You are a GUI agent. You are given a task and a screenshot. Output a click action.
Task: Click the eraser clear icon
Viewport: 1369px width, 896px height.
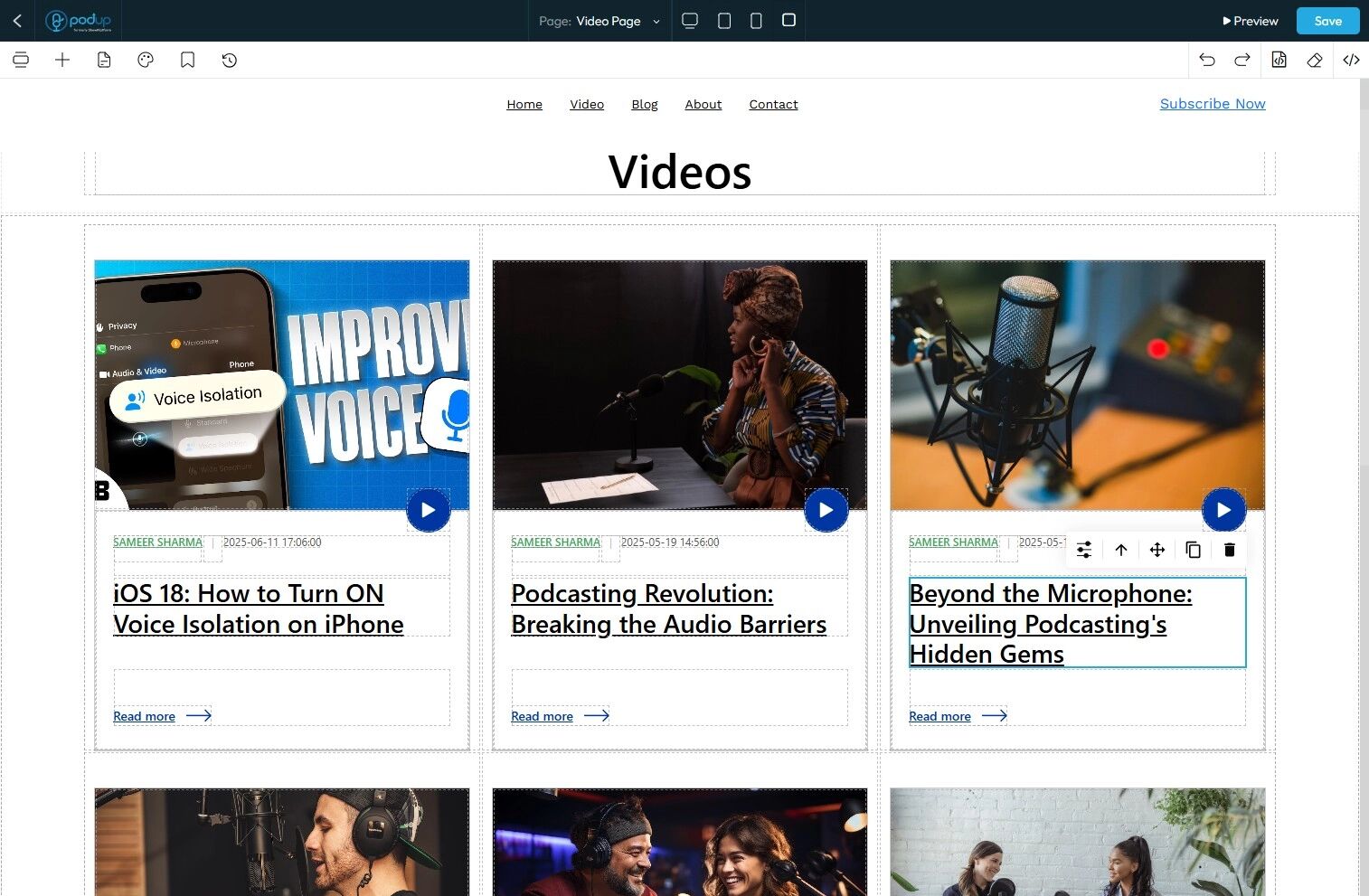click(1315, 61)
